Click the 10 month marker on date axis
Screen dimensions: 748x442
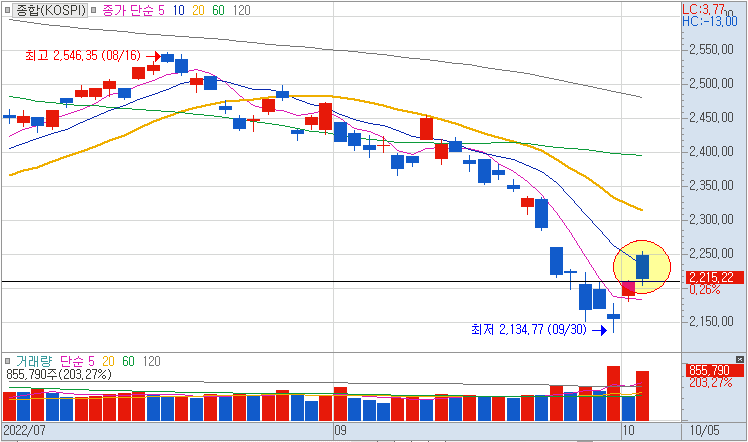(629, 431)
